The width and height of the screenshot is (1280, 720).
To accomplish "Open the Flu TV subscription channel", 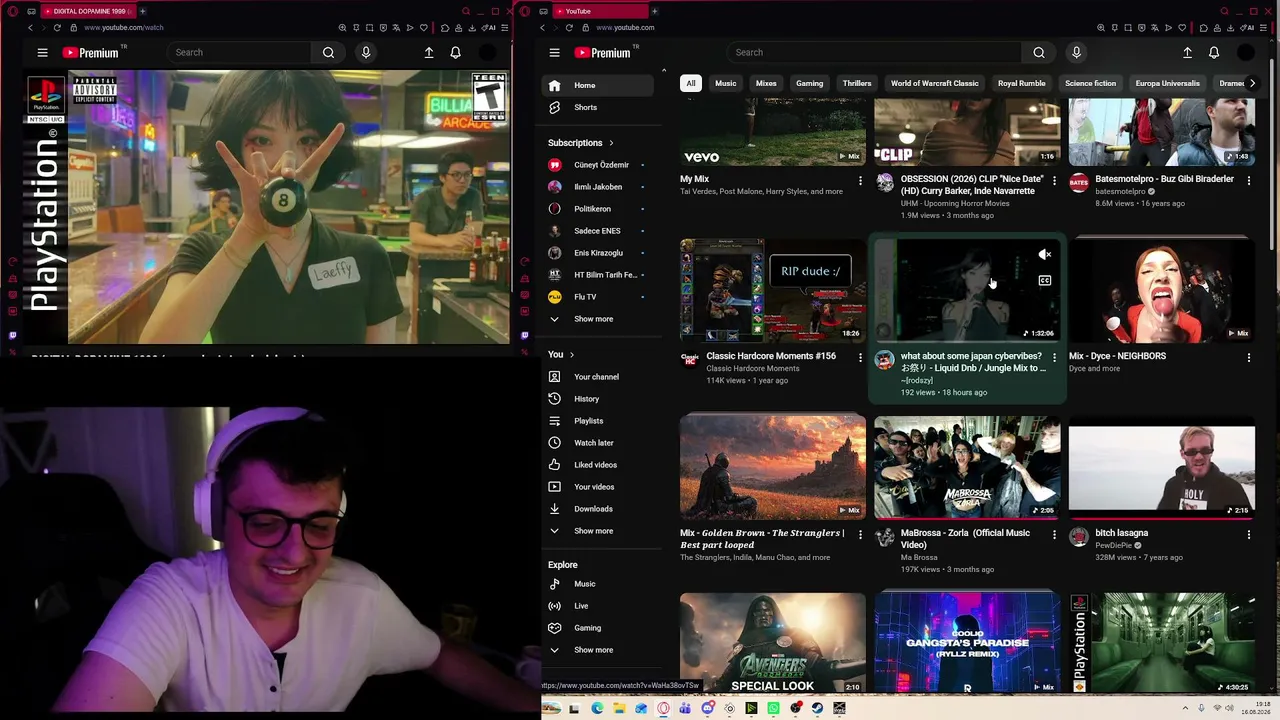I will 598,297.
